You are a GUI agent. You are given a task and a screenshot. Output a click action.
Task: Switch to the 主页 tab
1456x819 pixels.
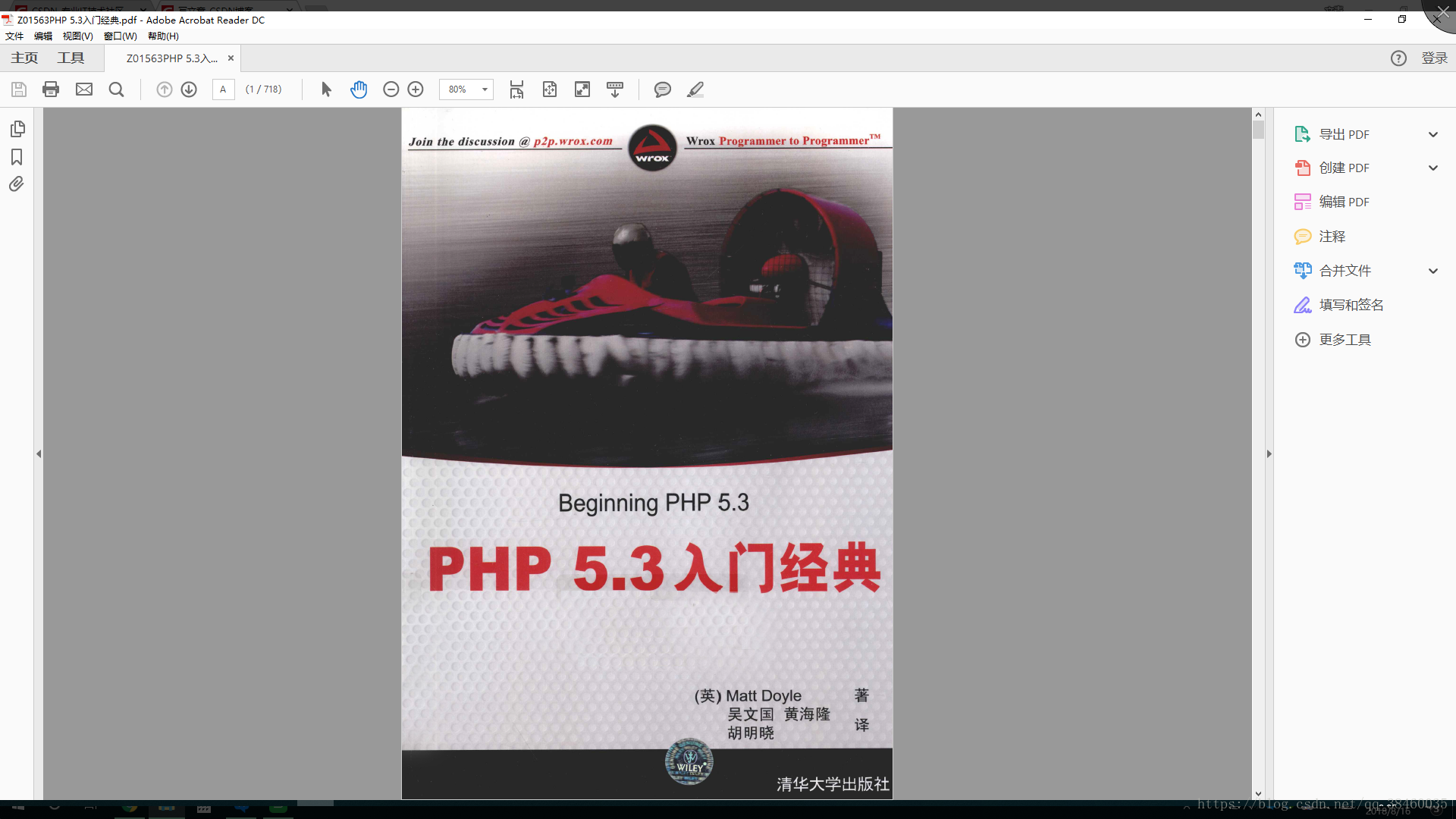tap(24, 58)
